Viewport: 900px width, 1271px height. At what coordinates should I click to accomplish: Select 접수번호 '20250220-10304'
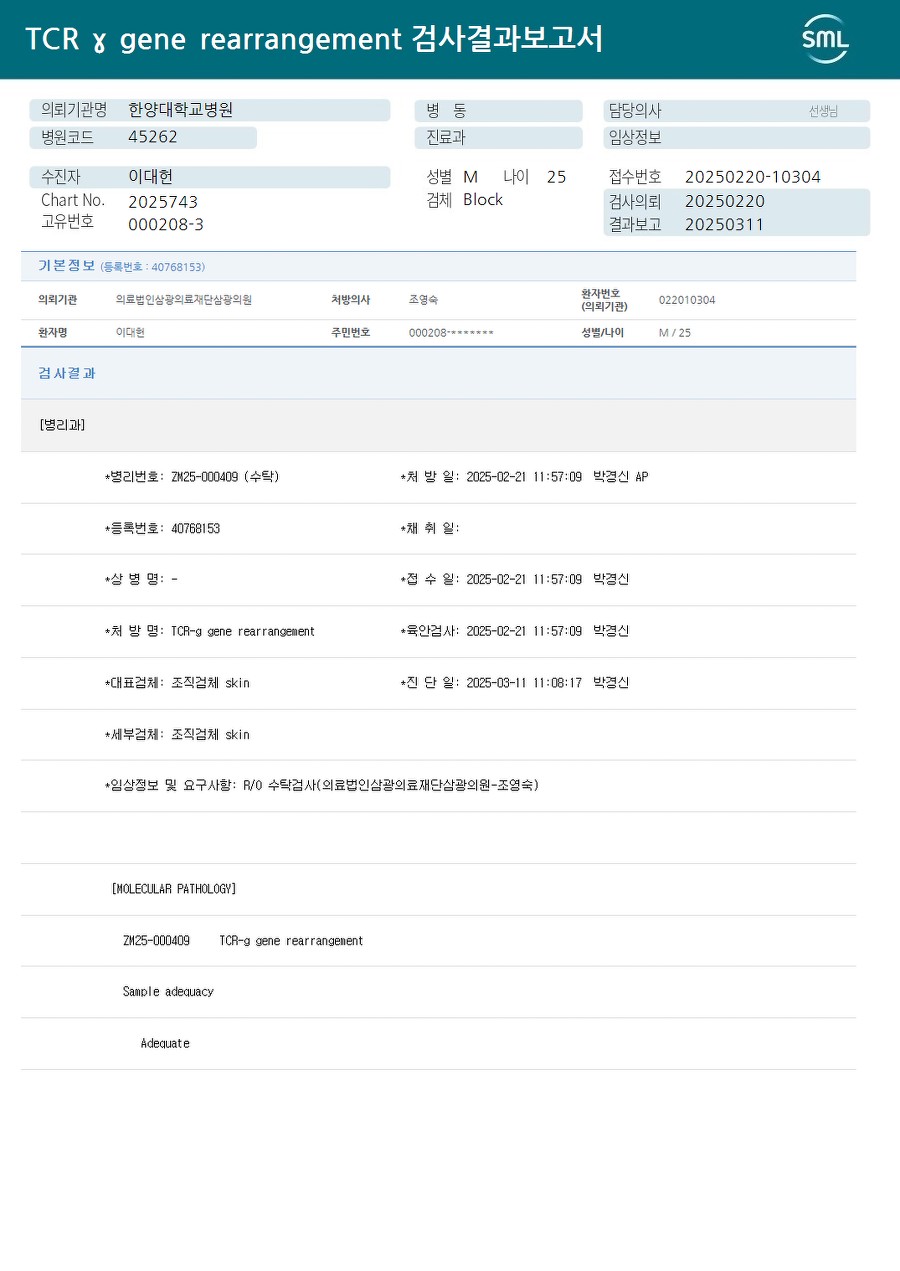(x=753, y=177)
